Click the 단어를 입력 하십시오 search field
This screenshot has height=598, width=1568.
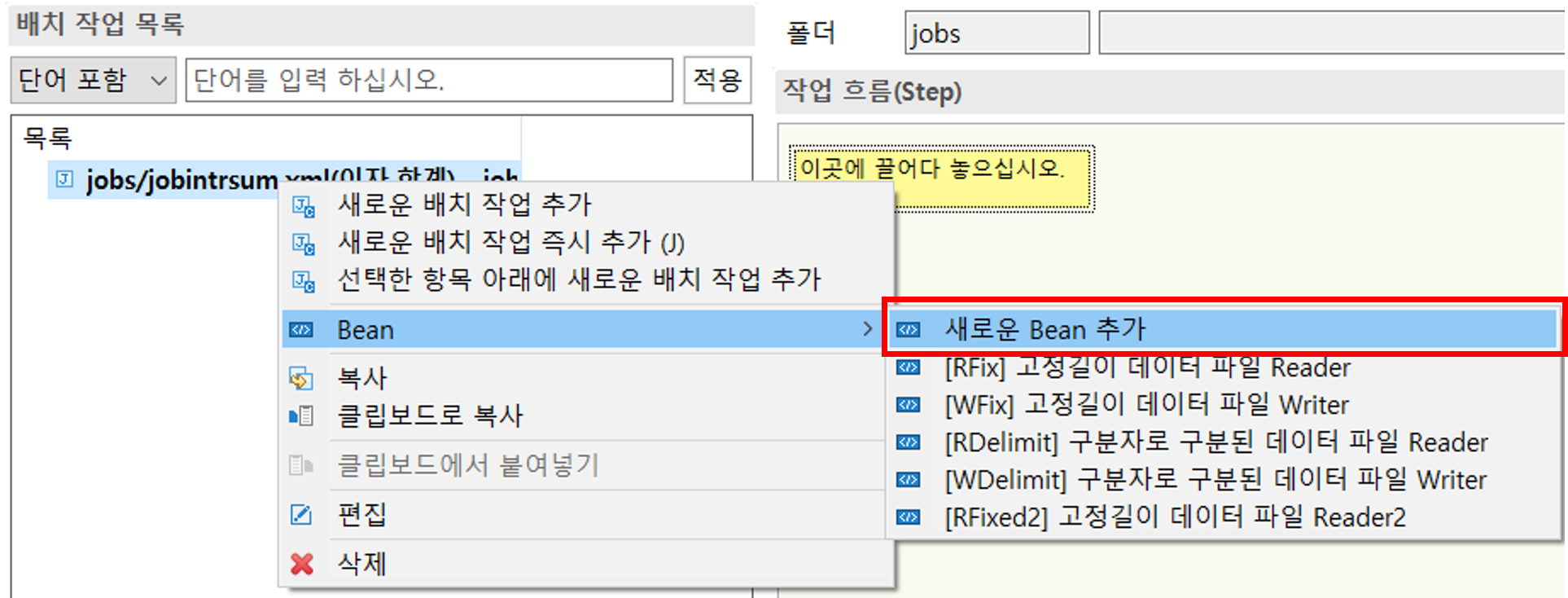pyautogui.click(x=429, y=80)
